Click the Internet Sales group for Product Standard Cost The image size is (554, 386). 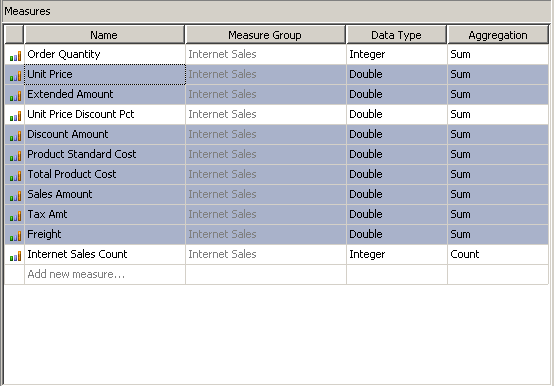click(266, 154)
